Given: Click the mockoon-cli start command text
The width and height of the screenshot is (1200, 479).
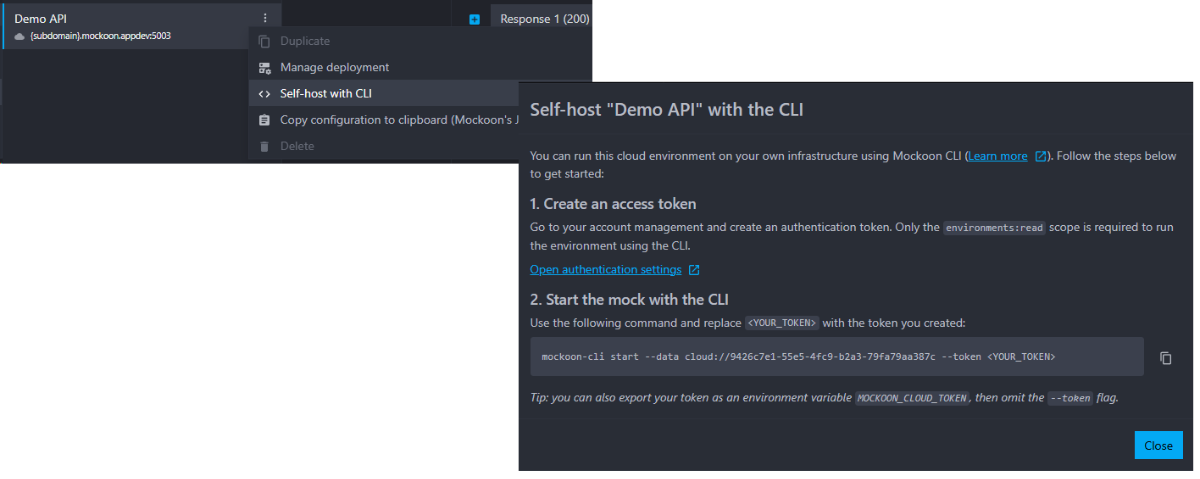Looking at the screenshot, I should 798,357.
